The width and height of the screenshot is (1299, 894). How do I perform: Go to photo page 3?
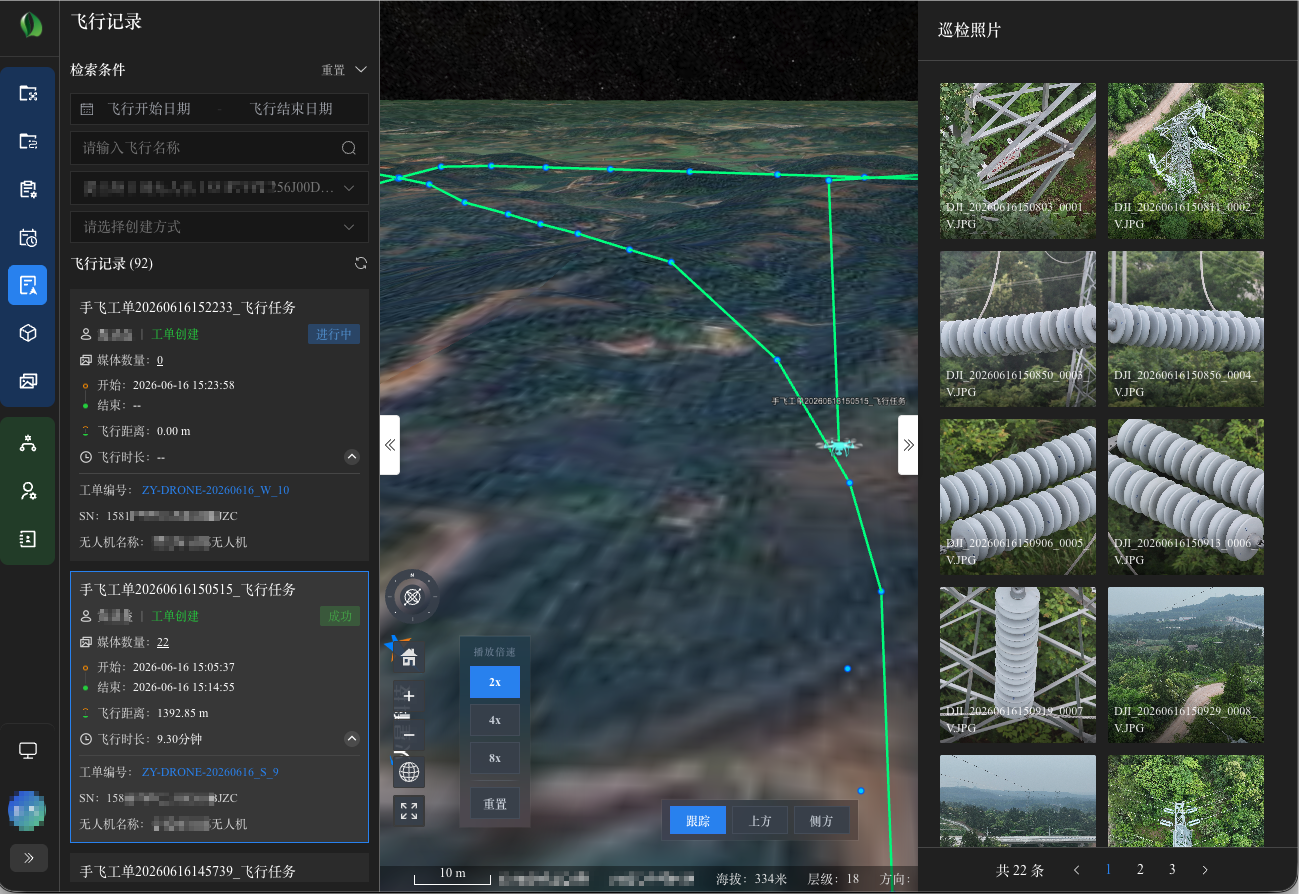coord(1172,870)
